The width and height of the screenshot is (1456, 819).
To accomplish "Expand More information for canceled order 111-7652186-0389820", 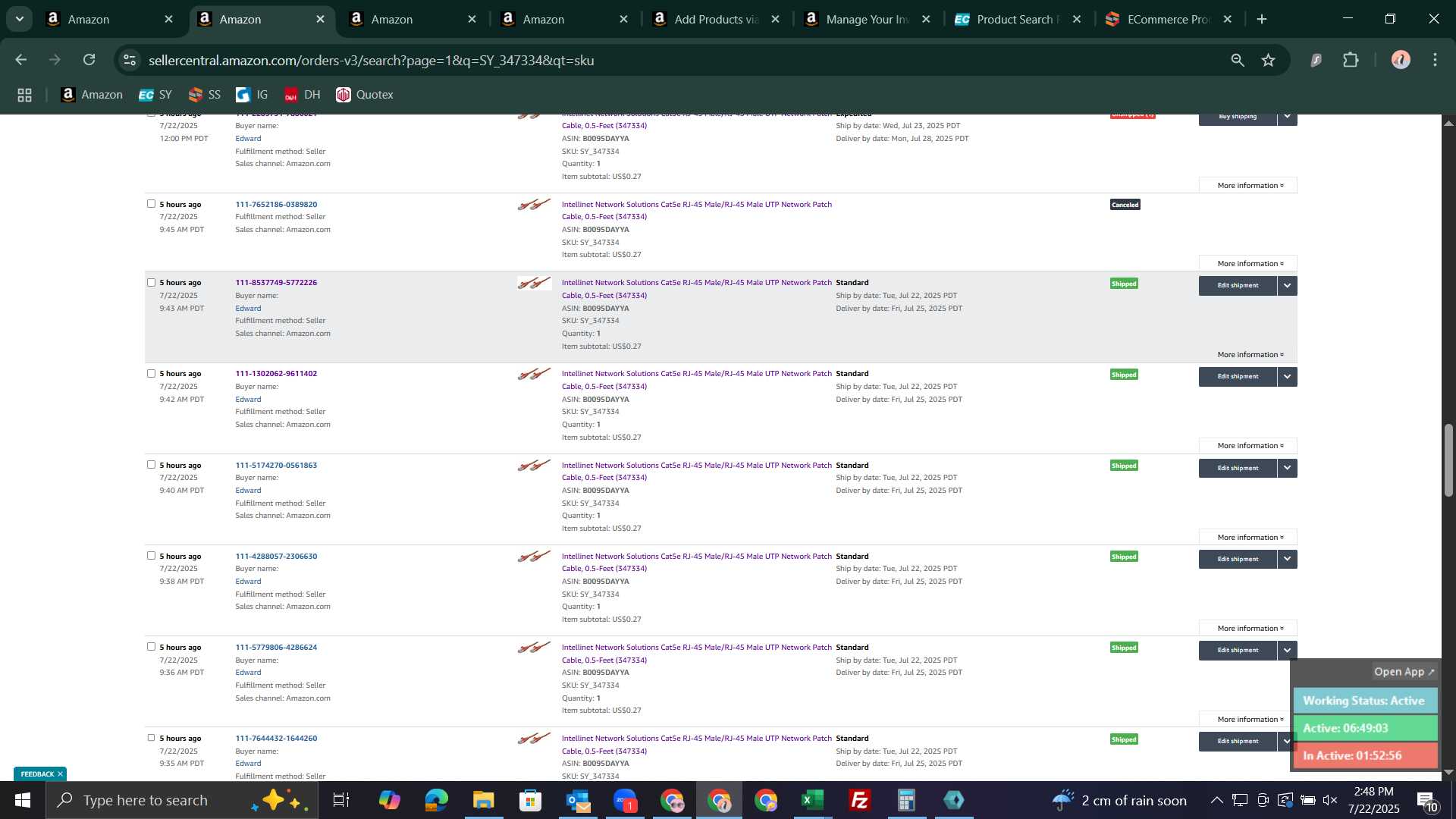I will [1248, 263].
